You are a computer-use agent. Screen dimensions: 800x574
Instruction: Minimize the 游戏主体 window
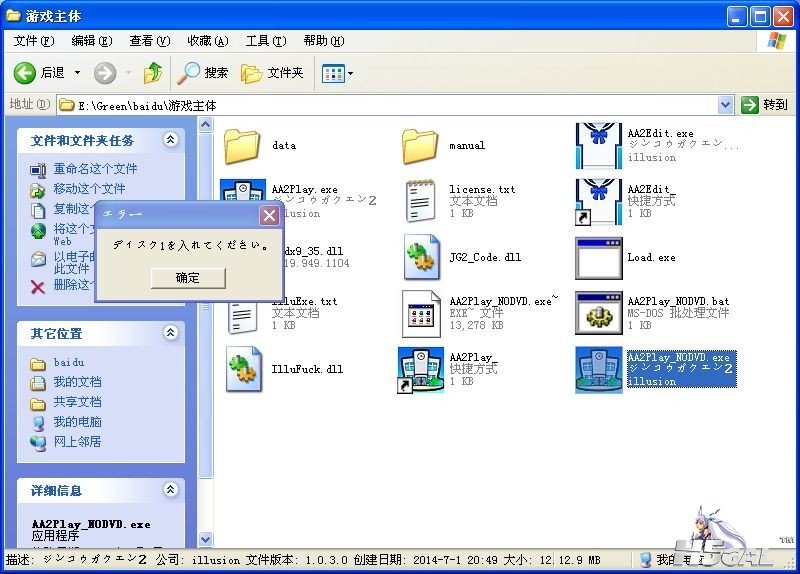[x=736, y=16]
